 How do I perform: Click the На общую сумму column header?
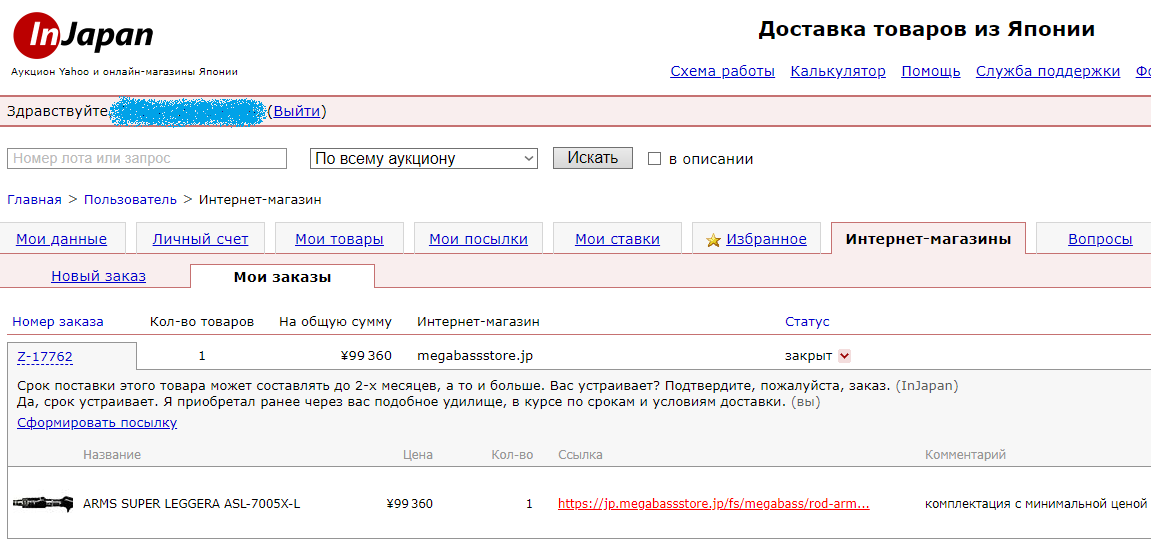click(335, 322)
